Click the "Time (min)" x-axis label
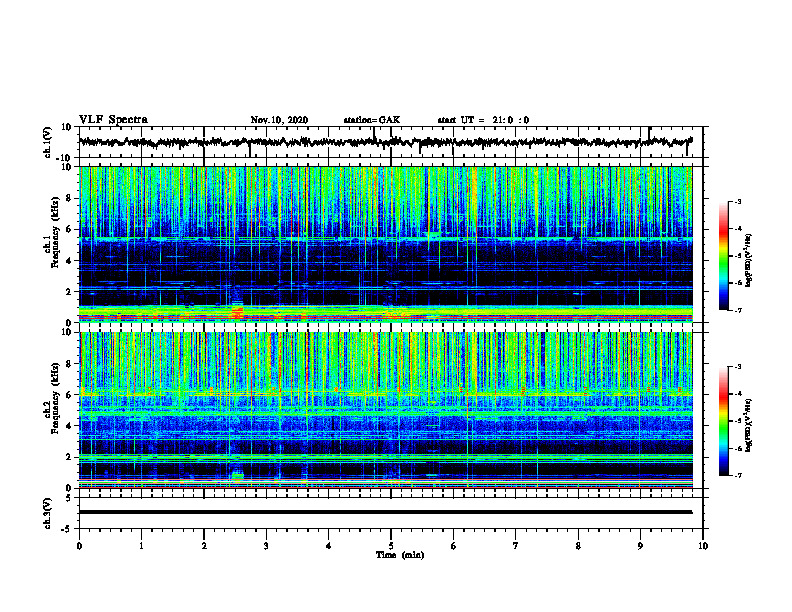The width and height of the screenshot is (792, 612). click(400, 555)
